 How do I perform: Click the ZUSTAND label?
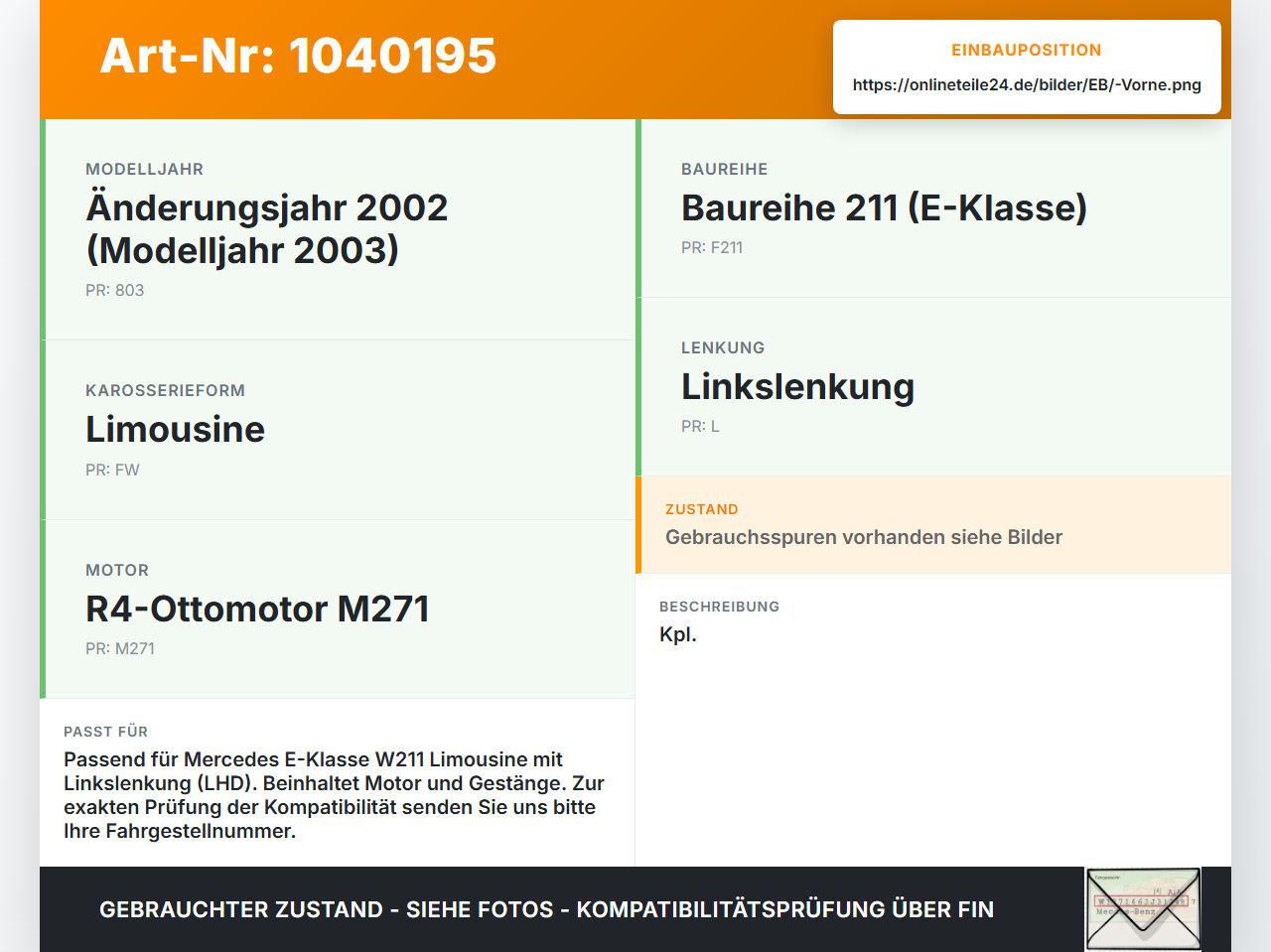point(702,509)
